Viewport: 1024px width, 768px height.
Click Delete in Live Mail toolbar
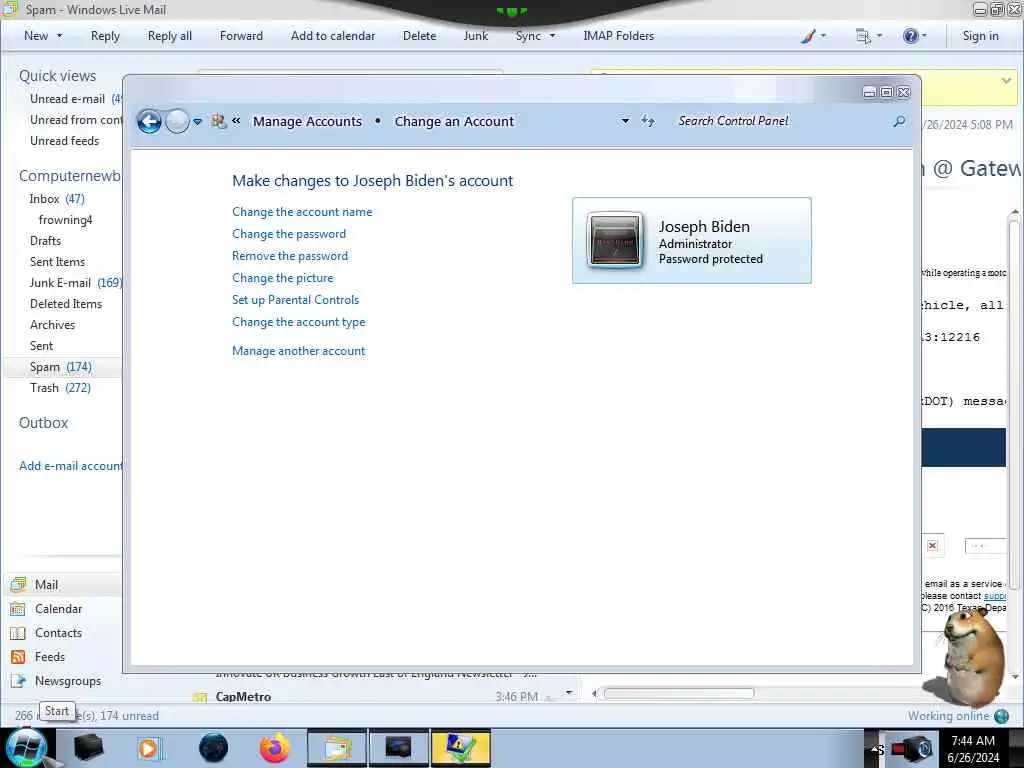tap(419, 36)
